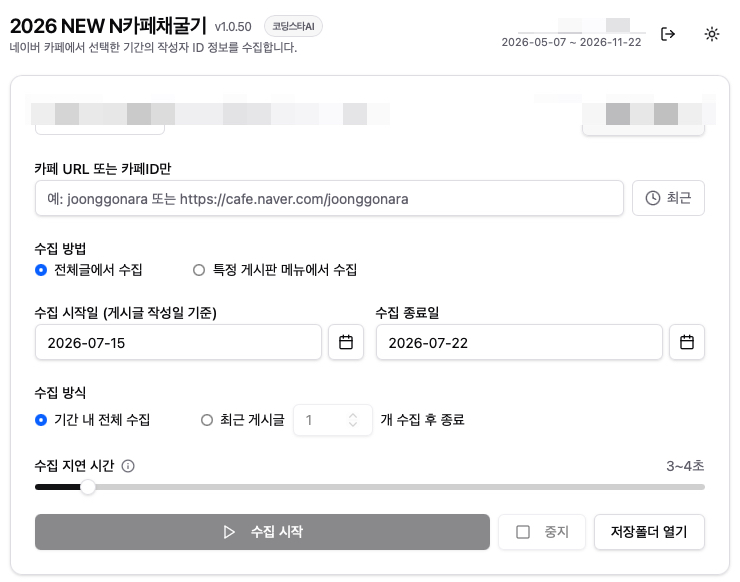
Task: Select the 전체글에서 수집 radio option
Action: tap(41, 270)
